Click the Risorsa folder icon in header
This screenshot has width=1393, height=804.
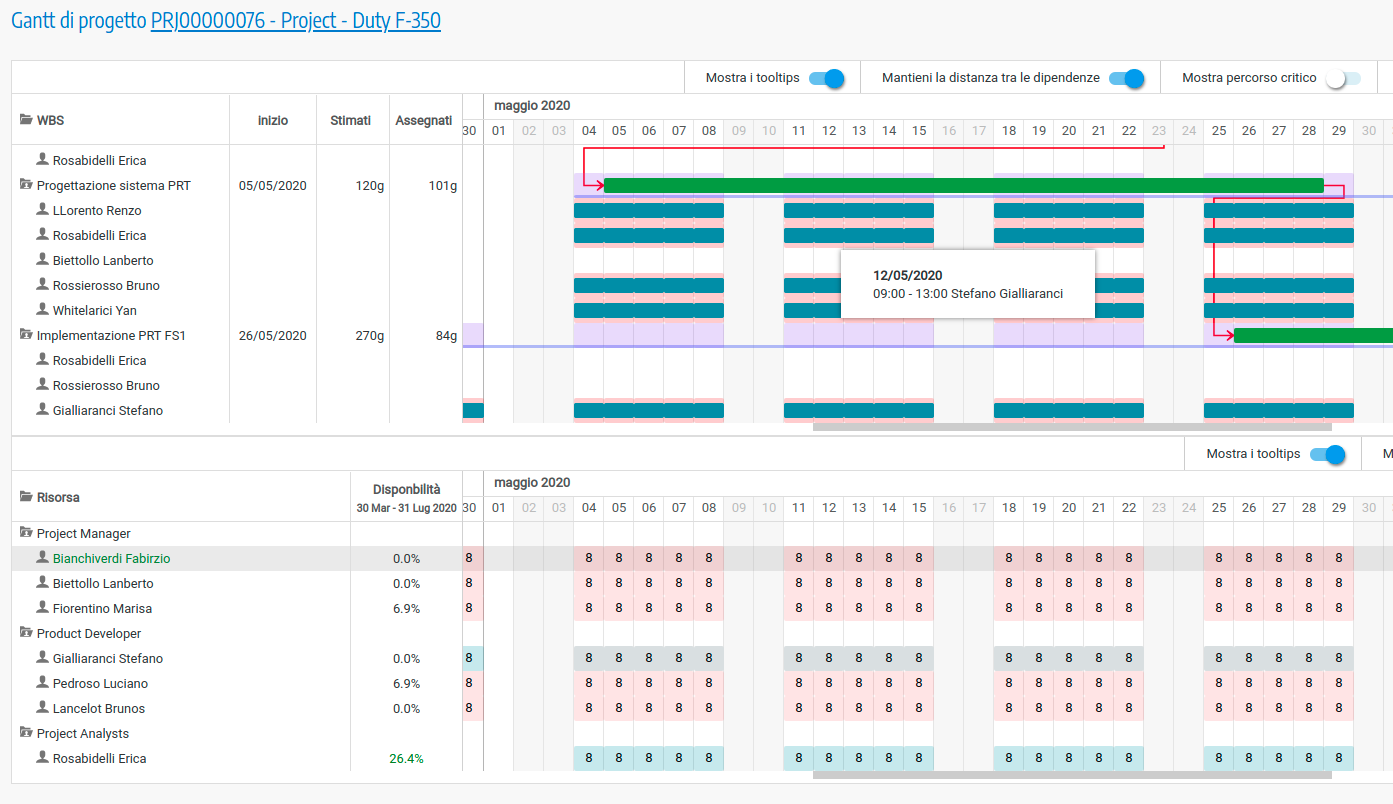click(26, 497)
